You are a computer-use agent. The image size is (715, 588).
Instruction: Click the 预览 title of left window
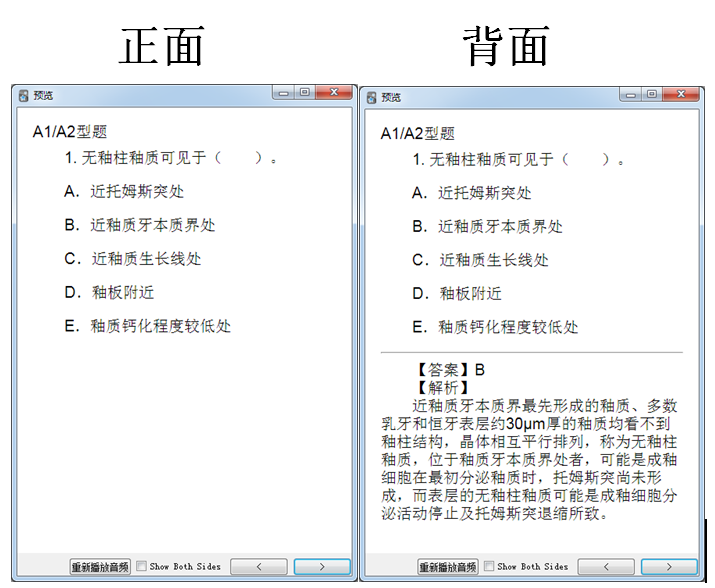[x=43, y=96]
